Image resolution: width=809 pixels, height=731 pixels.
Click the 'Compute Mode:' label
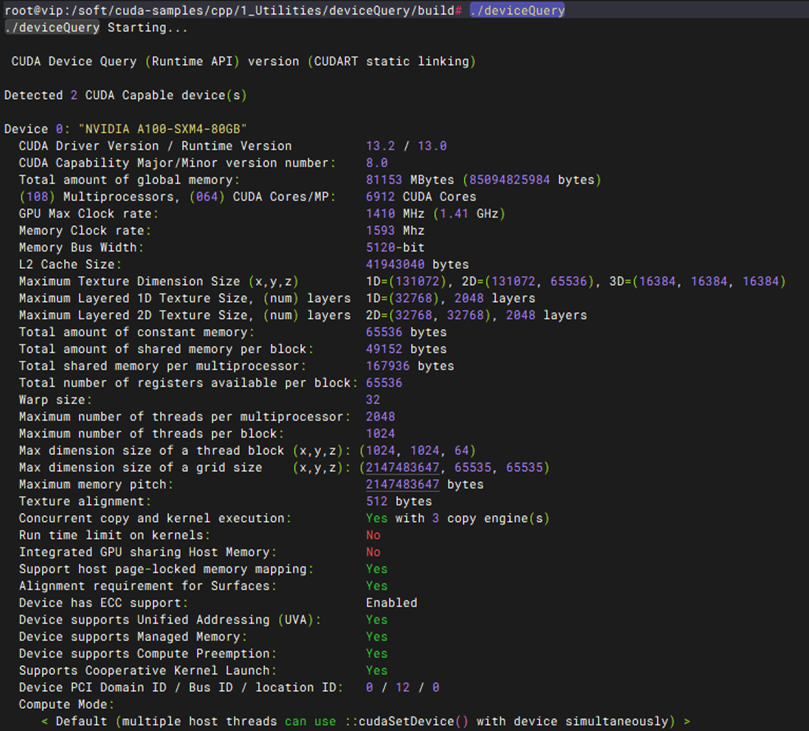click(x=67, y=705)
